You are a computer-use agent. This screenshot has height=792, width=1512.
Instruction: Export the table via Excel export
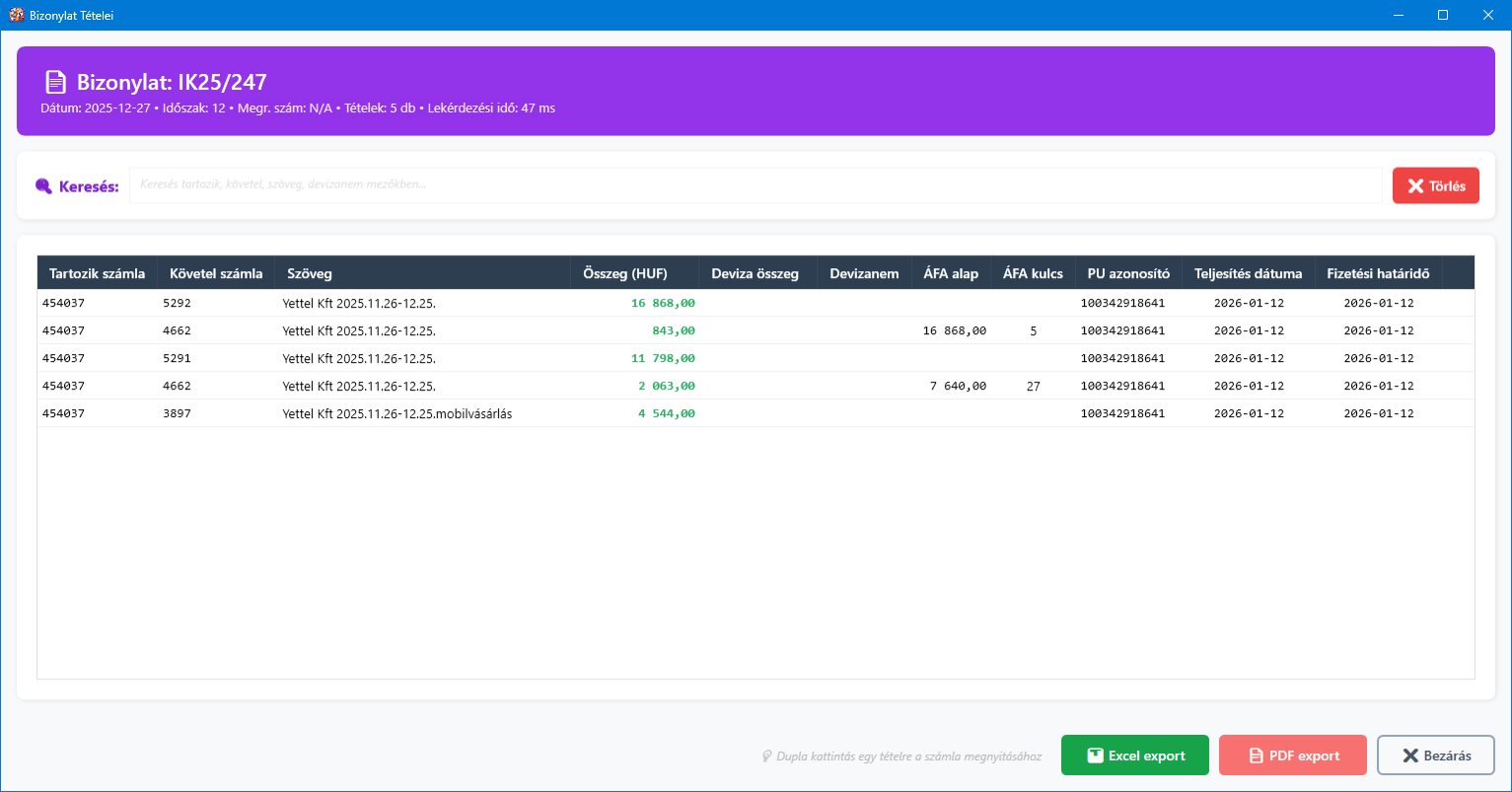(x=1134, y=756)
